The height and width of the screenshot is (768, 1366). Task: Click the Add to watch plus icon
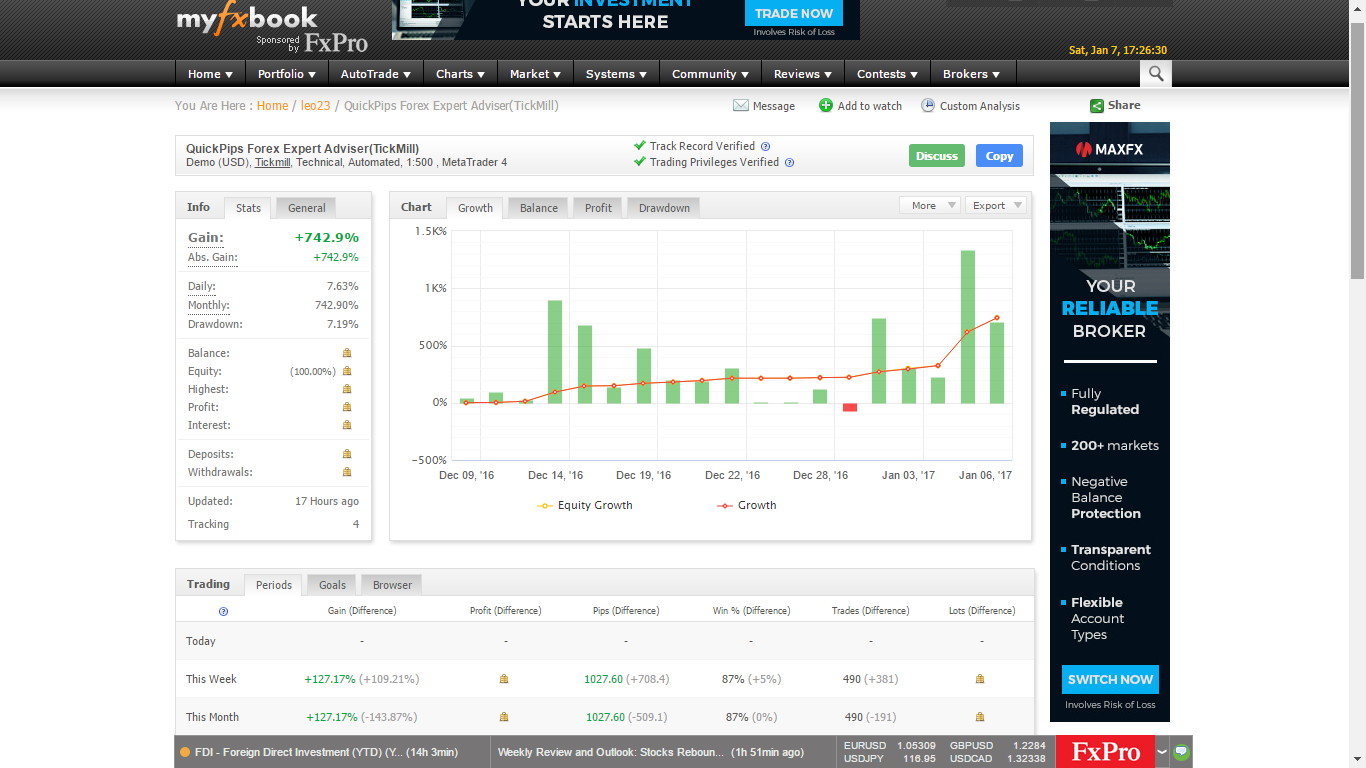(x=826, y=105)
